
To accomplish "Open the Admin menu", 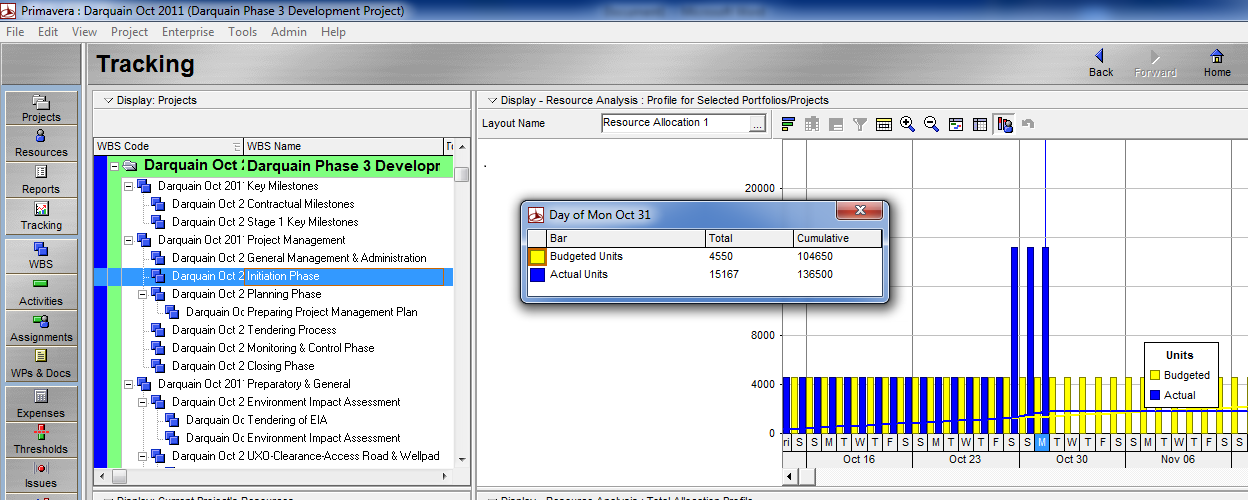I will [289, 32].
